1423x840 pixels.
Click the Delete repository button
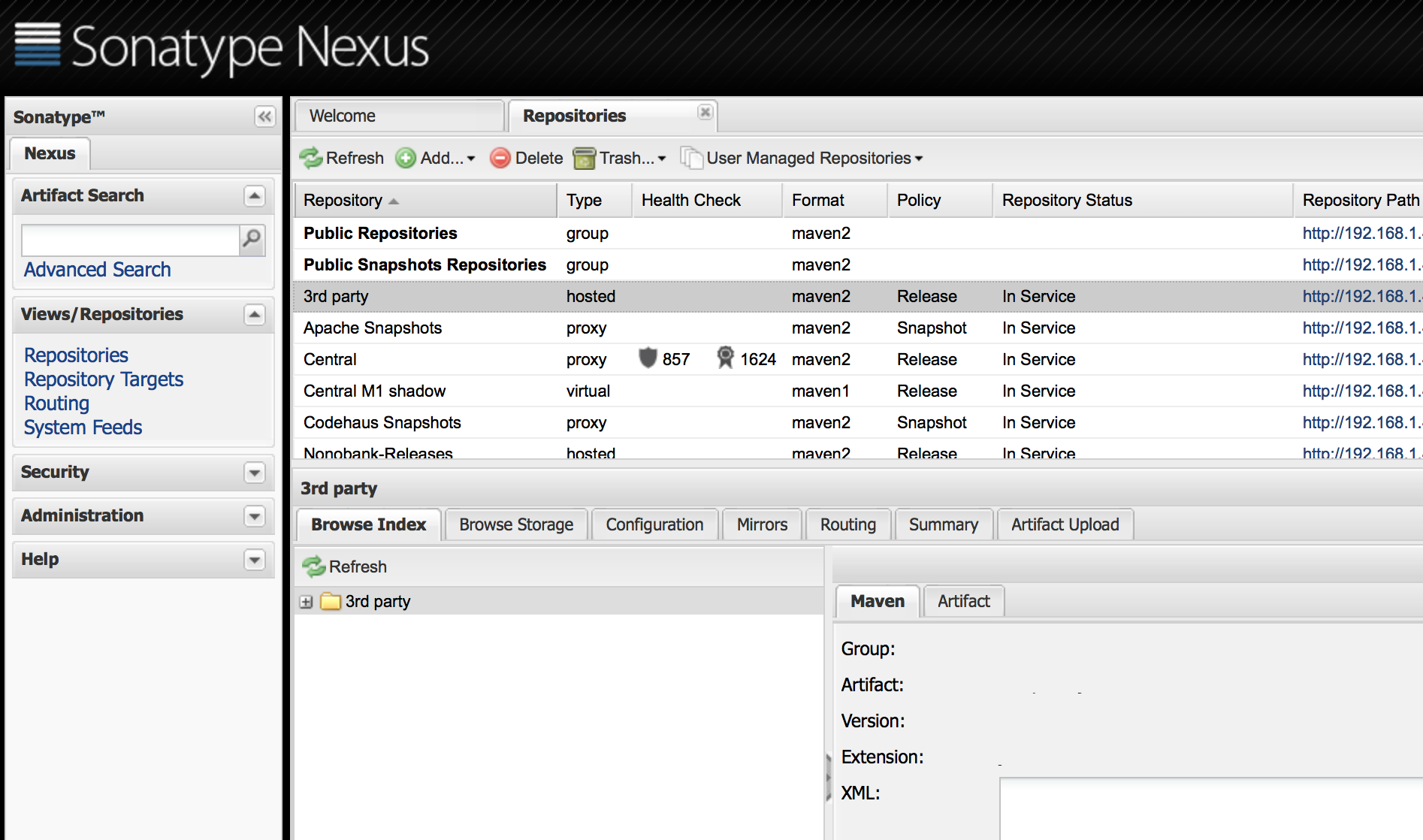(x=527, y=158)
